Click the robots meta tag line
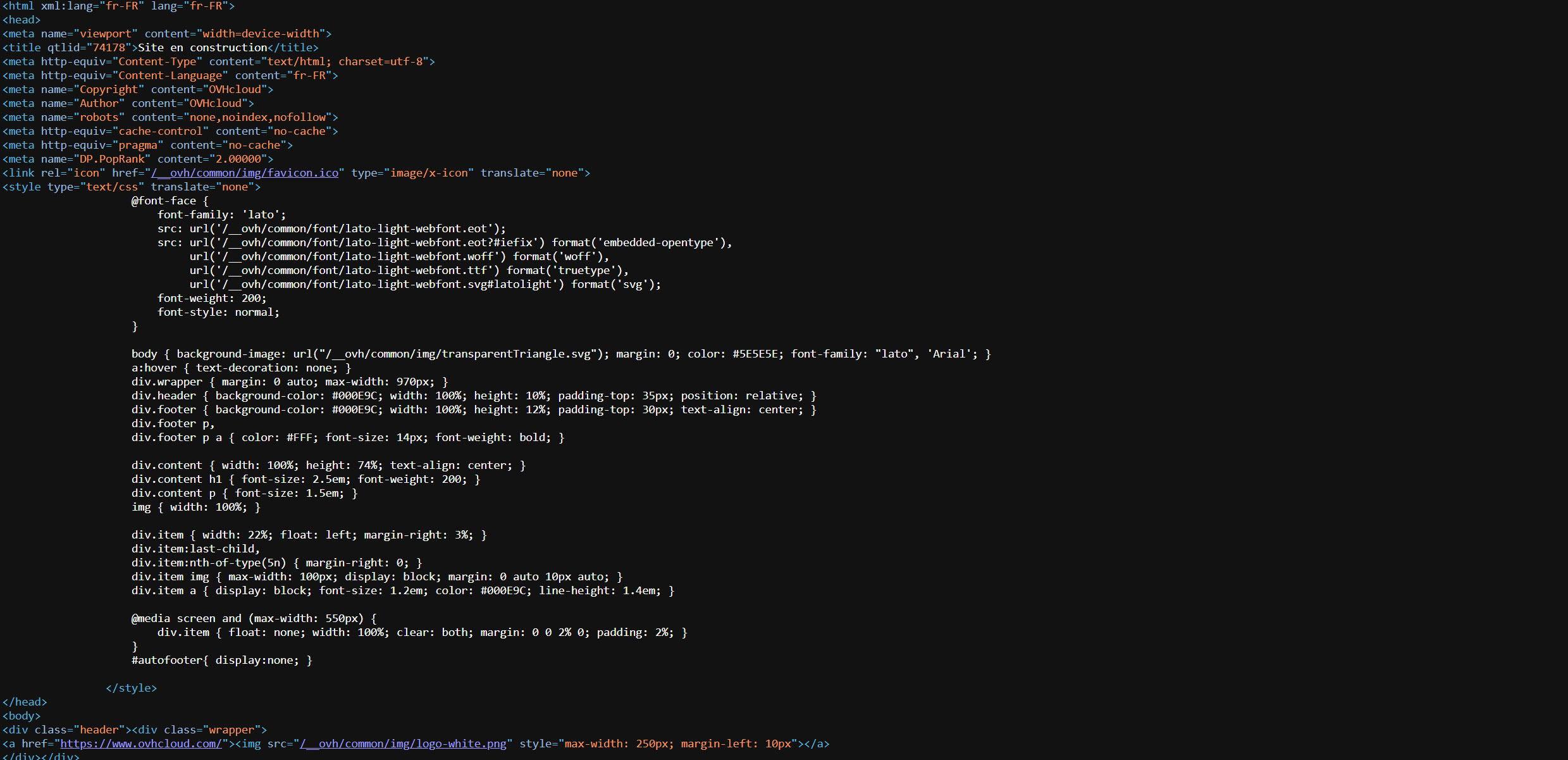 click(170, 117)
